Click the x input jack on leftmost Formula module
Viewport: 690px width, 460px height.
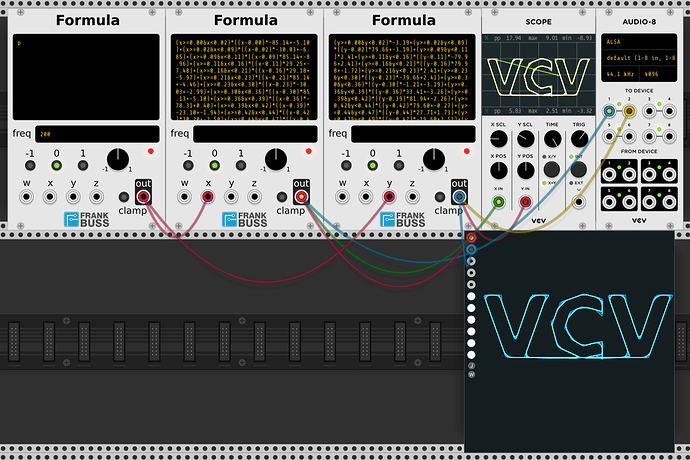50,197
